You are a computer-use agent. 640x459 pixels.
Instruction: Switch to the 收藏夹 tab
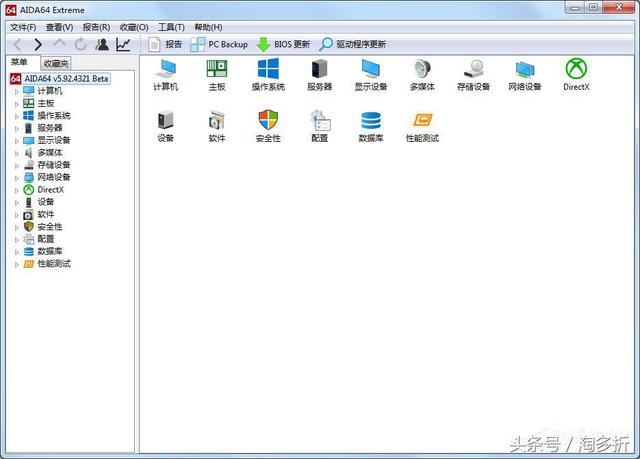click(56, 63)
